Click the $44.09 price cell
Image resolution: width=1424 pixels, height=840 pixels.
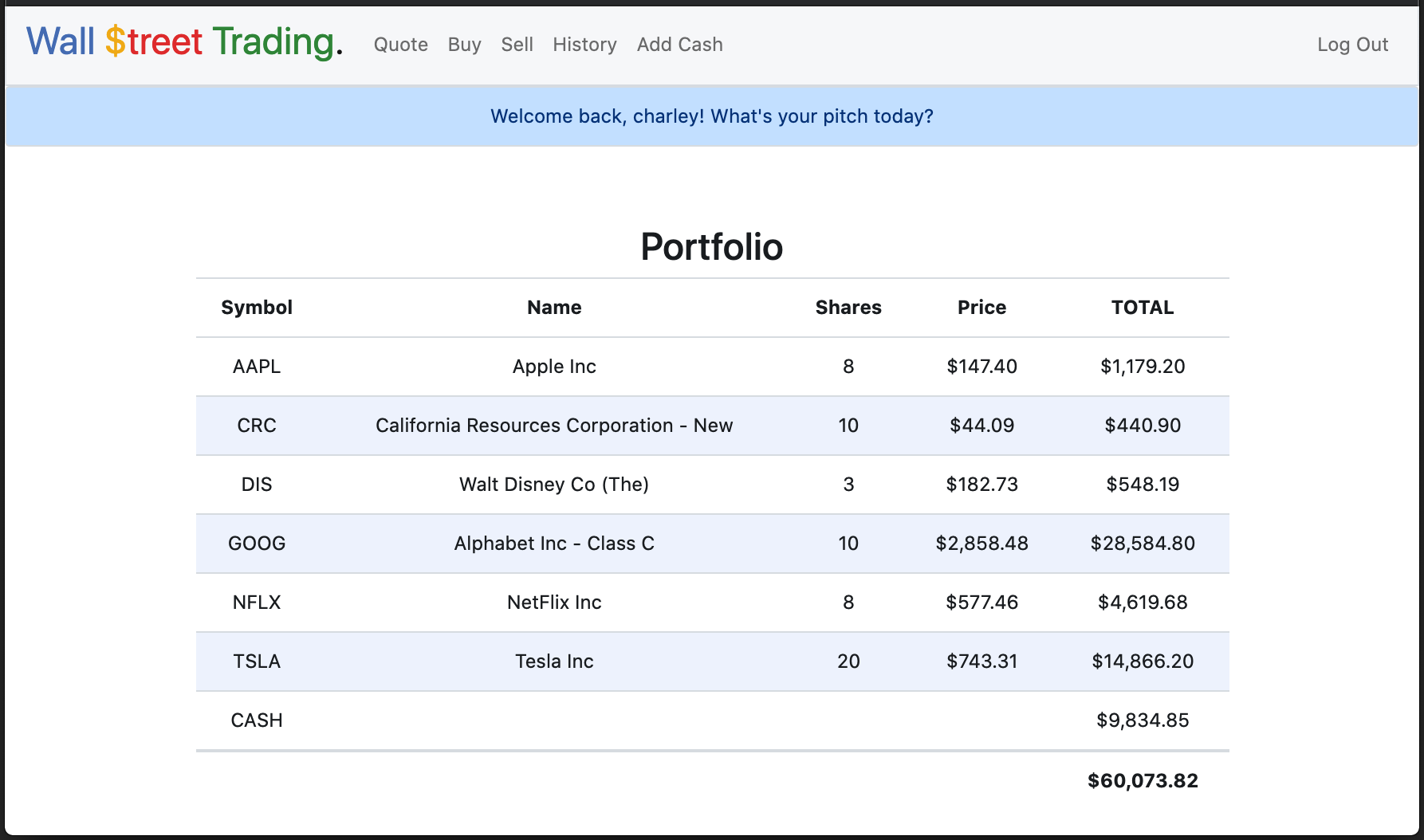982,426
